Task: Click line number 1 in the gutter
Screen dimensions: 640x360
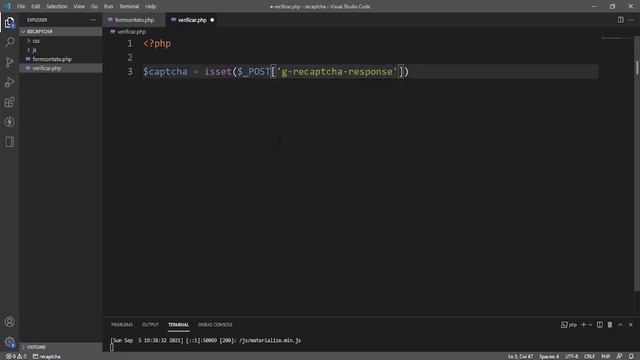Action: point(130,43)
